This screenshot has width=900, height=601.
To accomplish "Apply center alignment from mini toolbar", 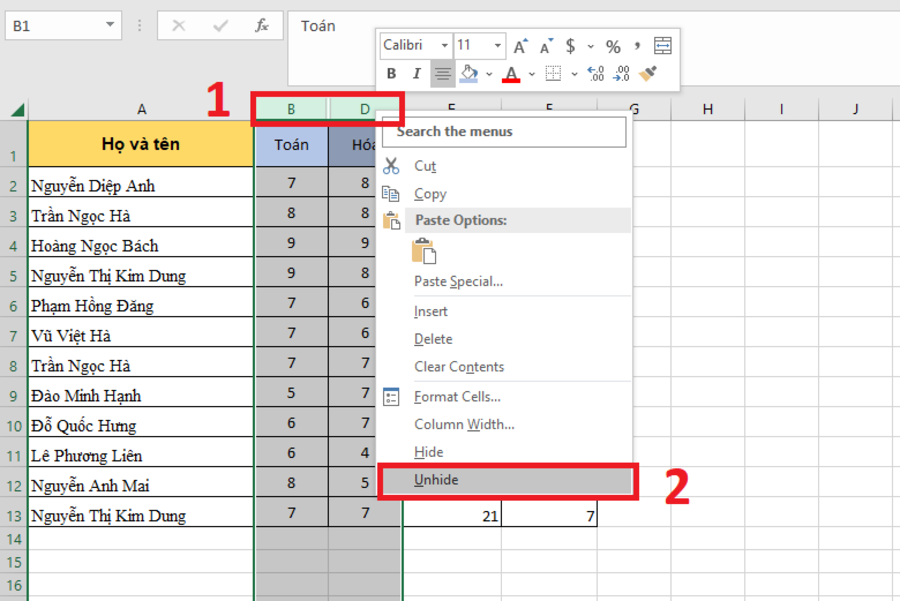I will [x=443, y=74].
